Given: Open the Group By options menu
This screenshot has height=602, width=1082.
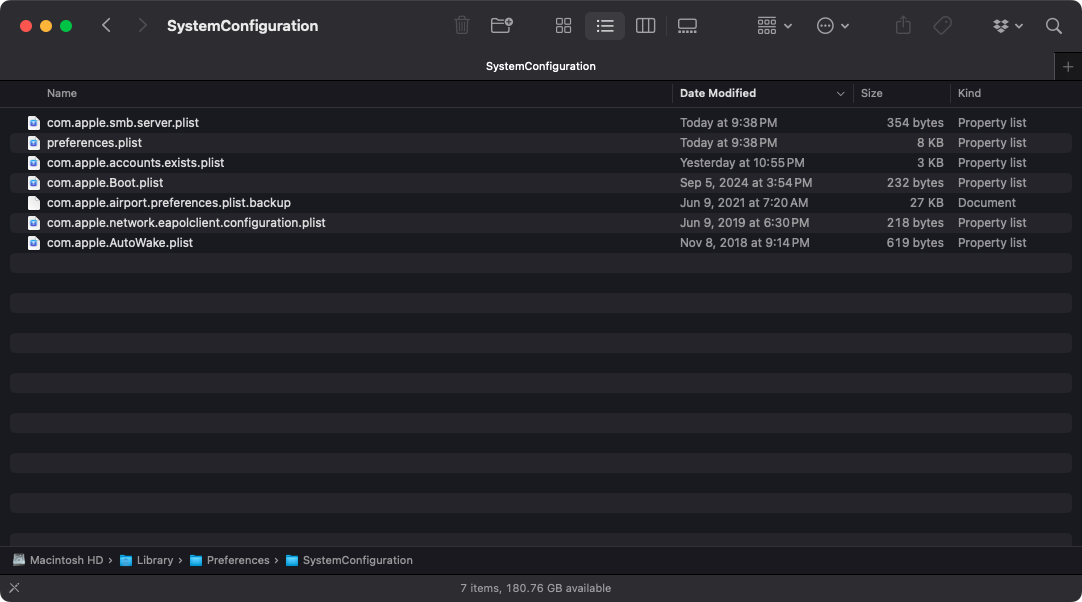Looking at the screenshot, I should [x=774, y=26].
